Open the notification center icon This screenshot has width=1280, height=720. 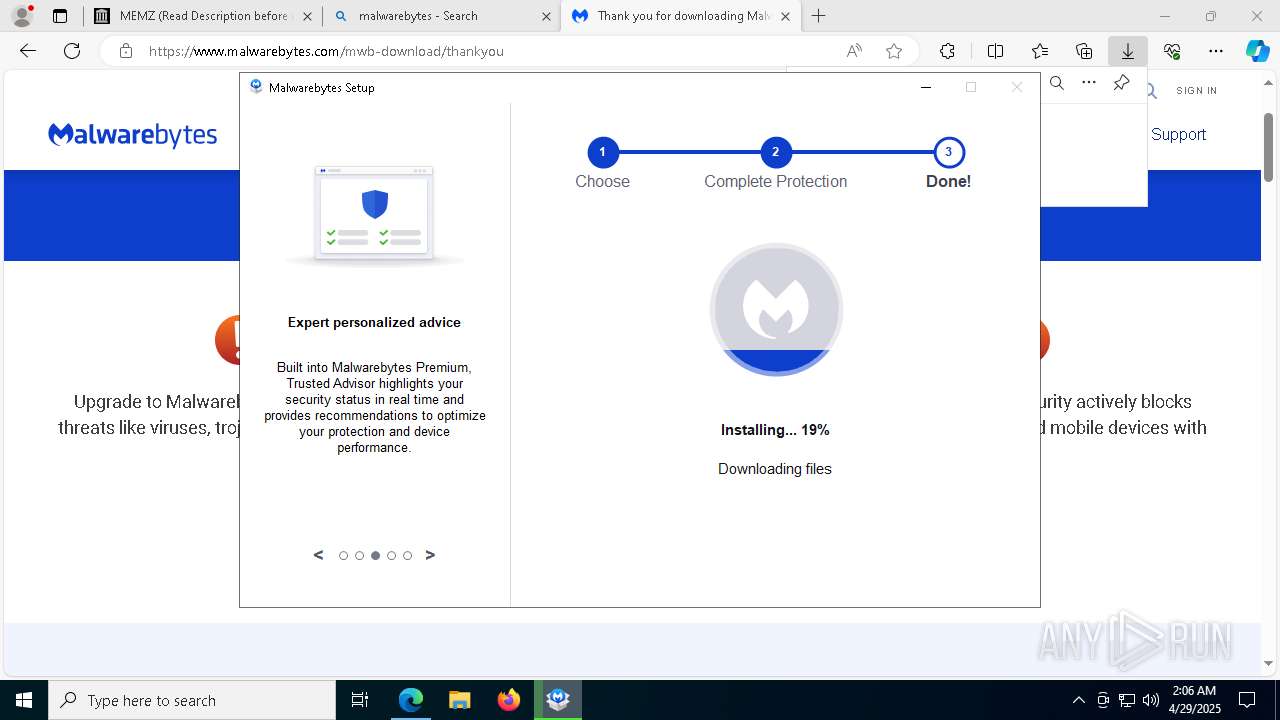coord(1247,700)
